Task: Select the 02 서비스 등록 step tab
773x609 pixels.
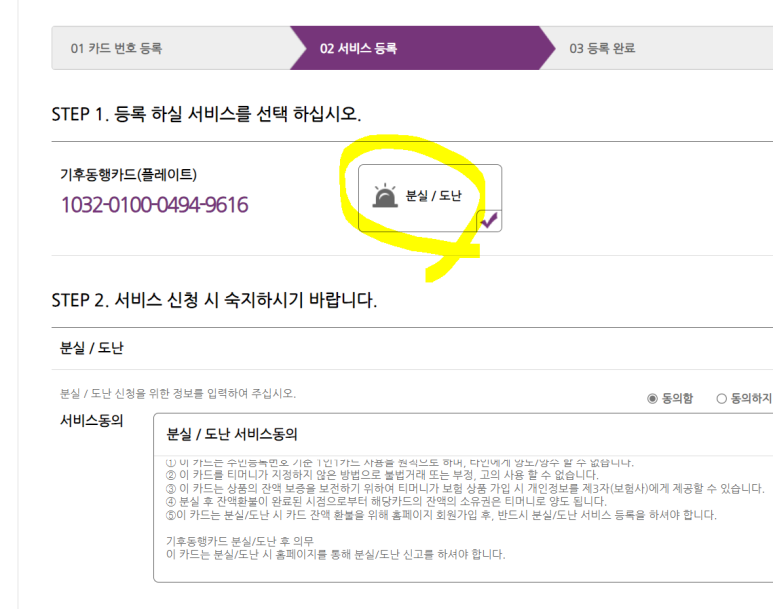Action: point(358,48)
